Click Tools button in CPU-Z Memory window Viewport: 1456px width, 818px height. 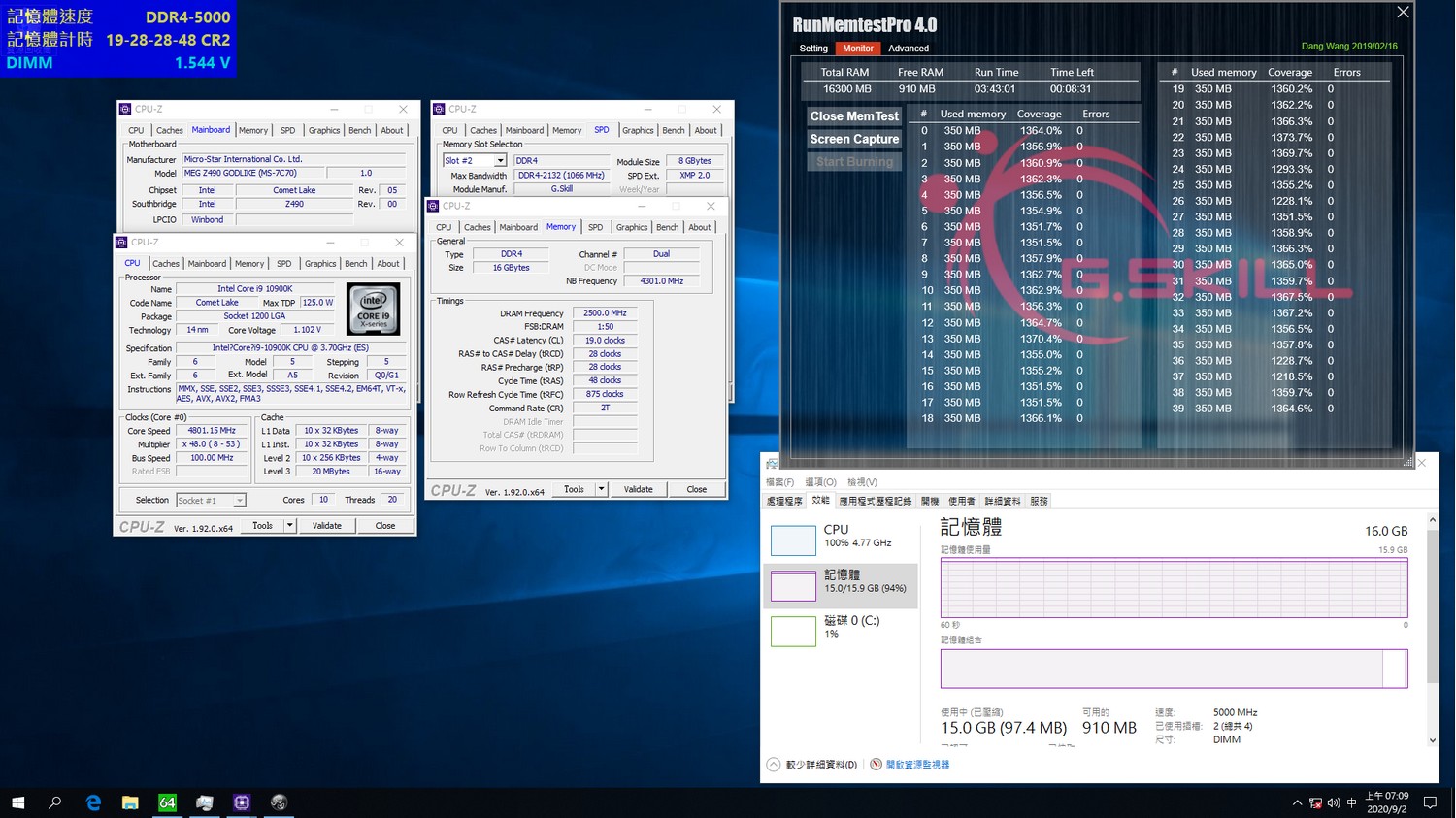(x=574, y=489)
